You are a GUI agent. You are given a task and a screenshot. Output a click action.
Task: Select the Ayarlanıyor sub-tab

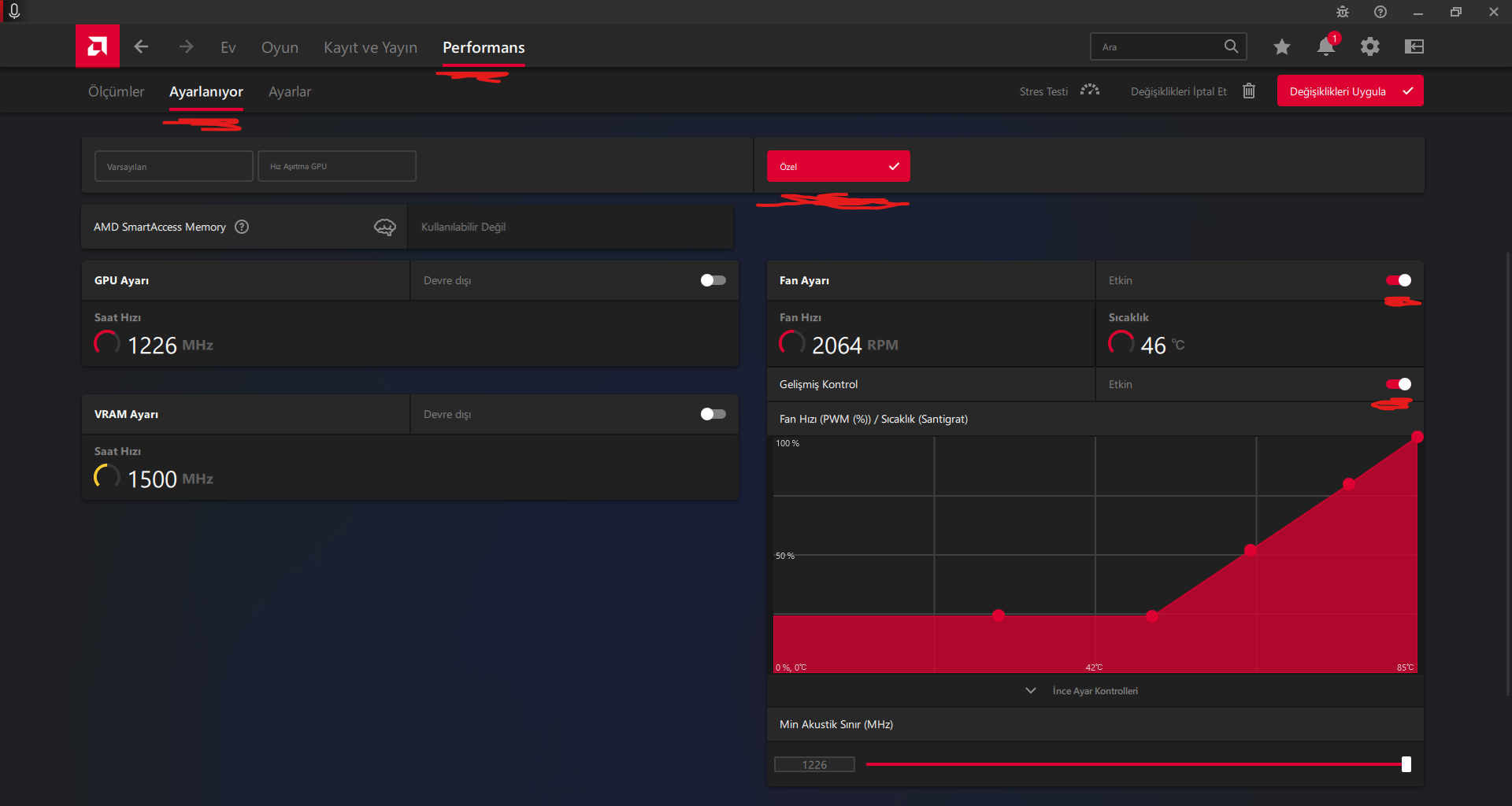(x=206, y=91)
